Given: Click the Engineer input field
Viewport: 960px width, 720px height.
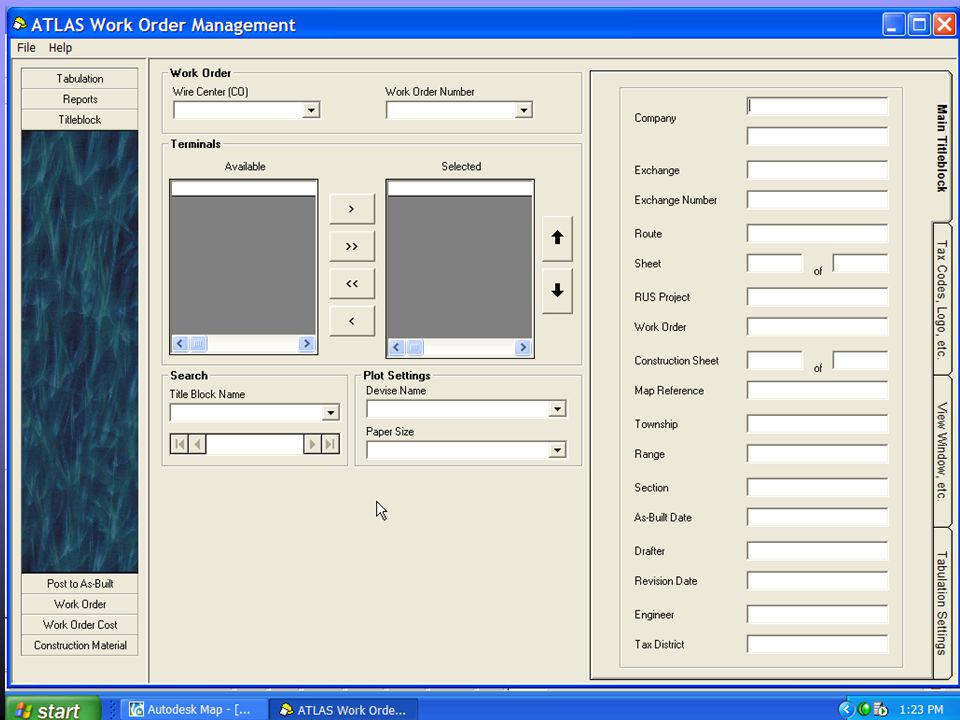Looking at the screenshot, I should pyautogui.click(x=817, y=614).
